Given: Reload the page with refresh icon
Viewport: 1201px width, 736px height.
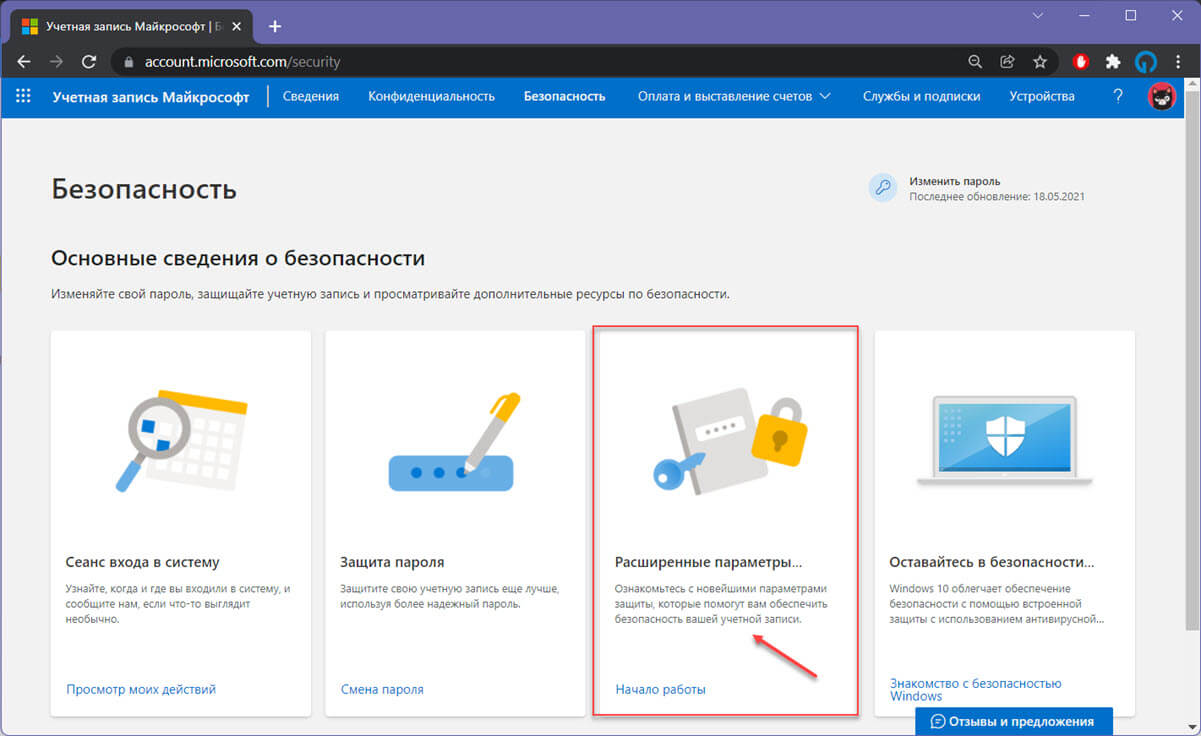Looking at the screenshot, I should [89, 62].
